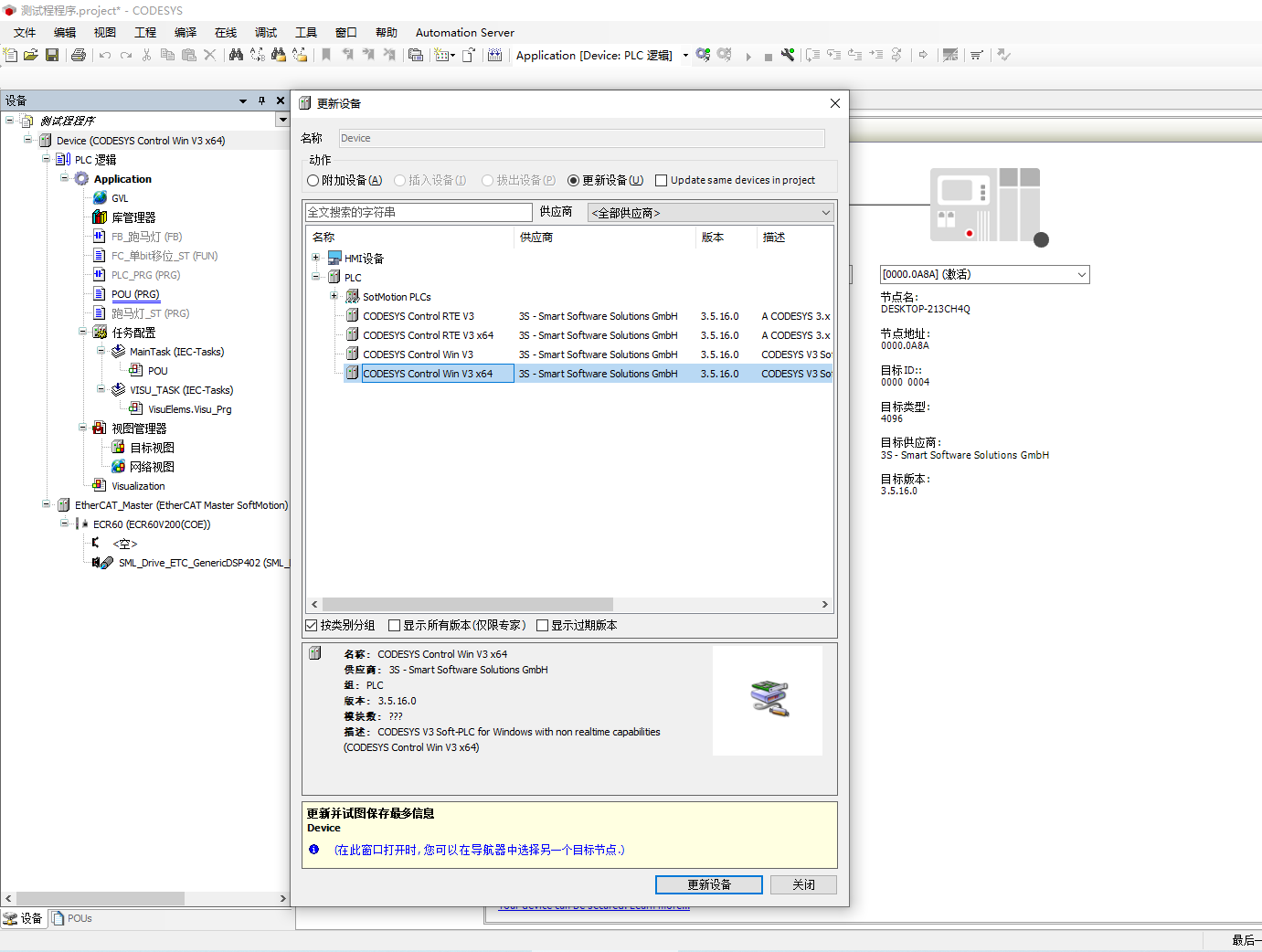Image resolution: width=1262 pixels, height=952 pixels.
Task: Click the GVL globe icon in tree
Action: coord(100,197)
